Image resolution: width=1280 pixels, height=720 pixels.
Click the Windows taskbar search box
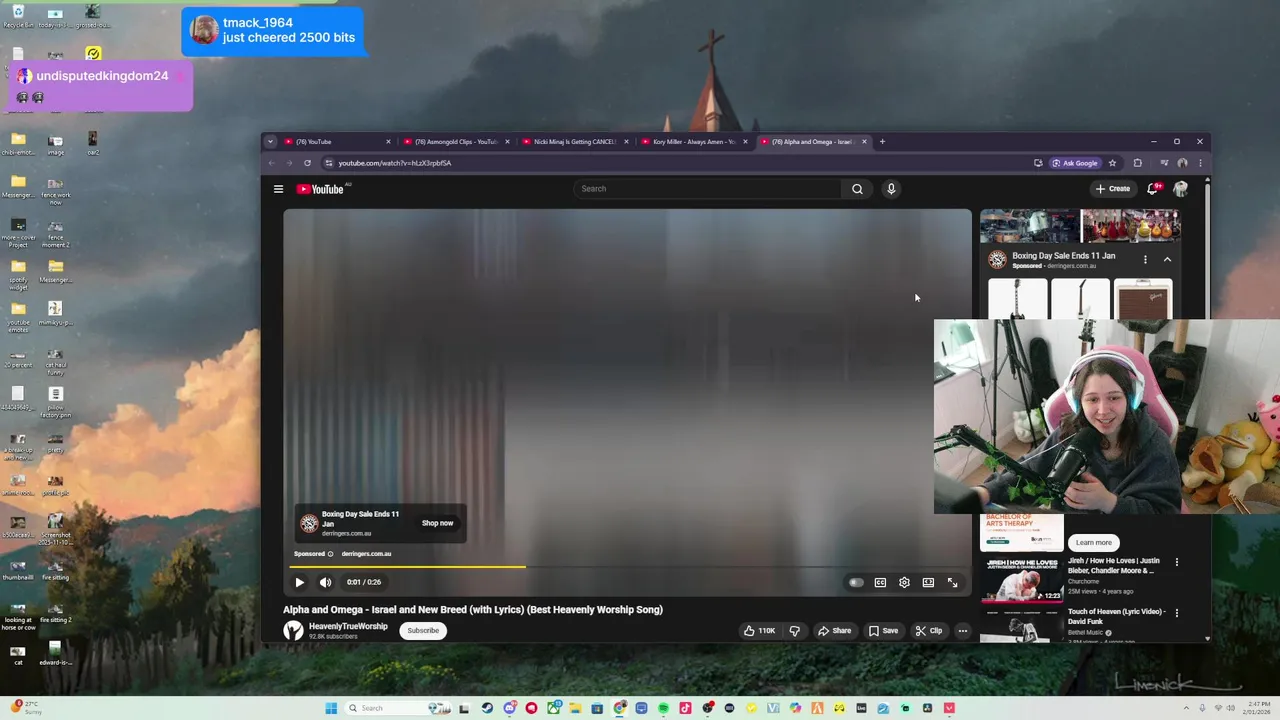pos(399,708)
